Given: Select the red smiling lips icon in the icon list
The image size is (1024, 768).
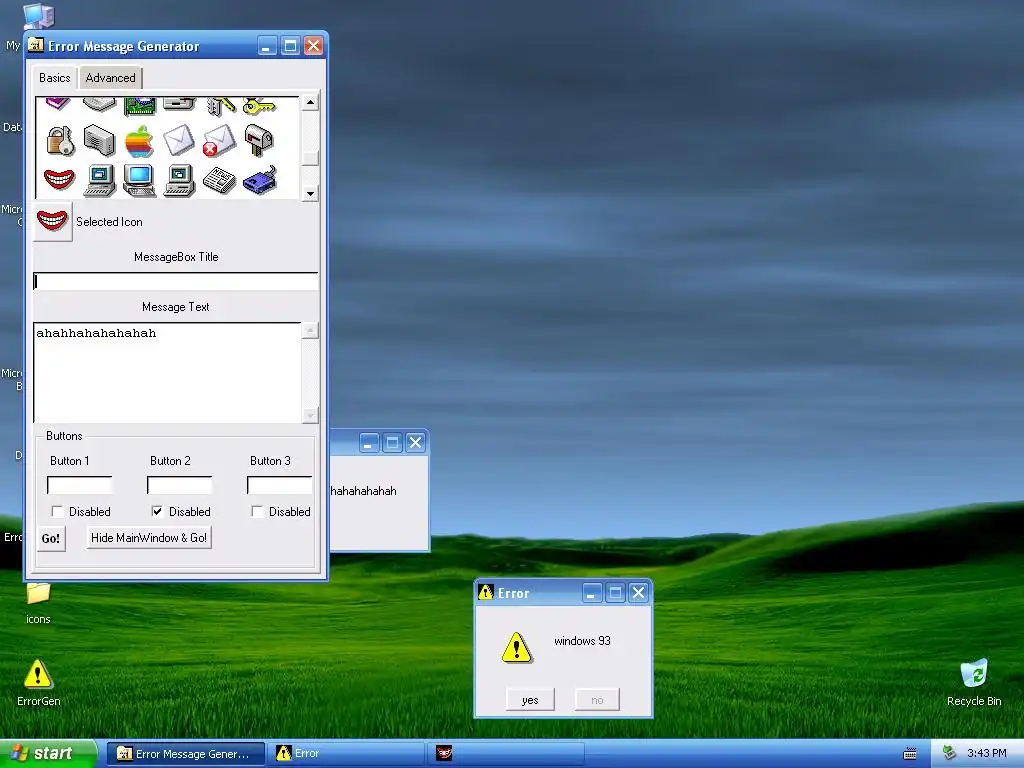Looking at the screenshot, I should click(59, 179).
